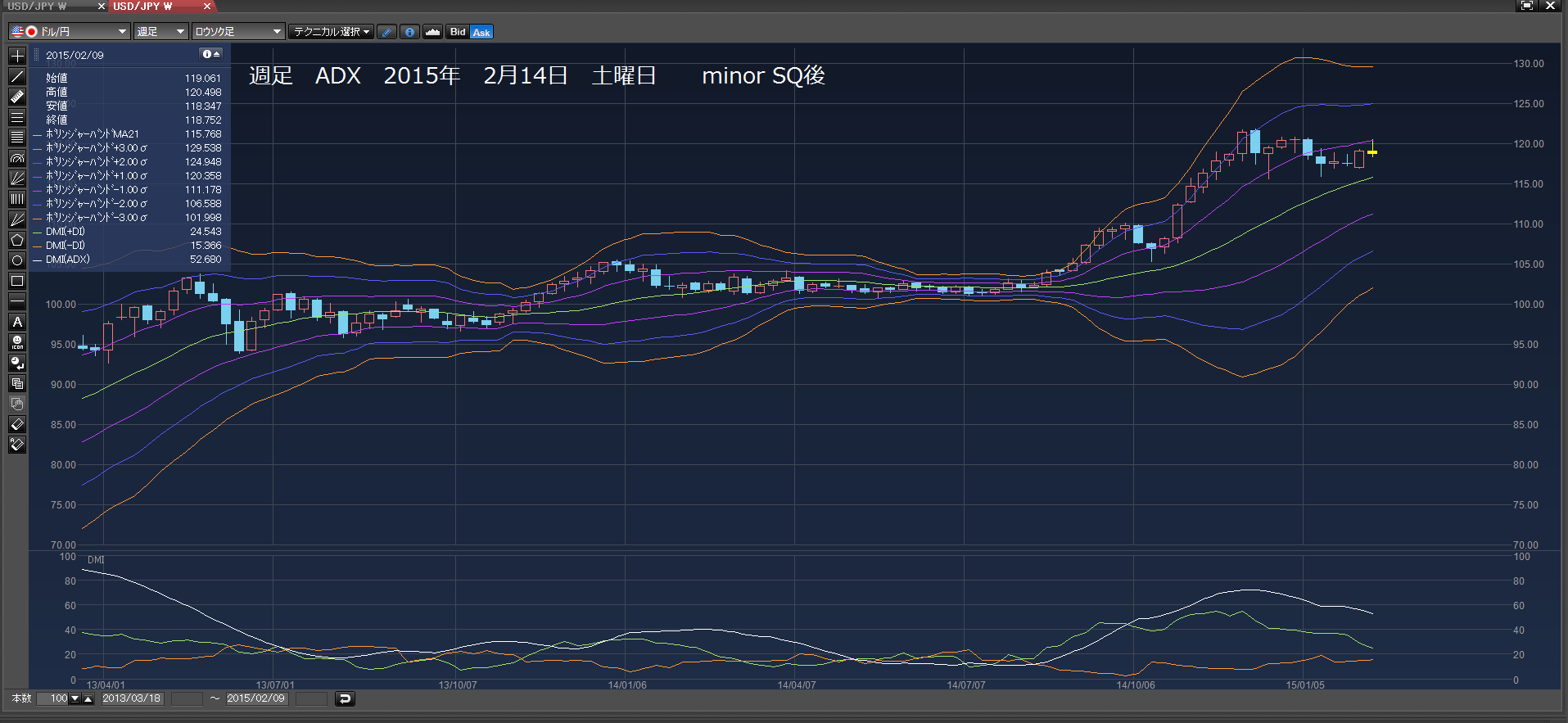Close the active red USD/JPY W tab
This screenshot has height=723, width=1568.
tap(207, 6)
